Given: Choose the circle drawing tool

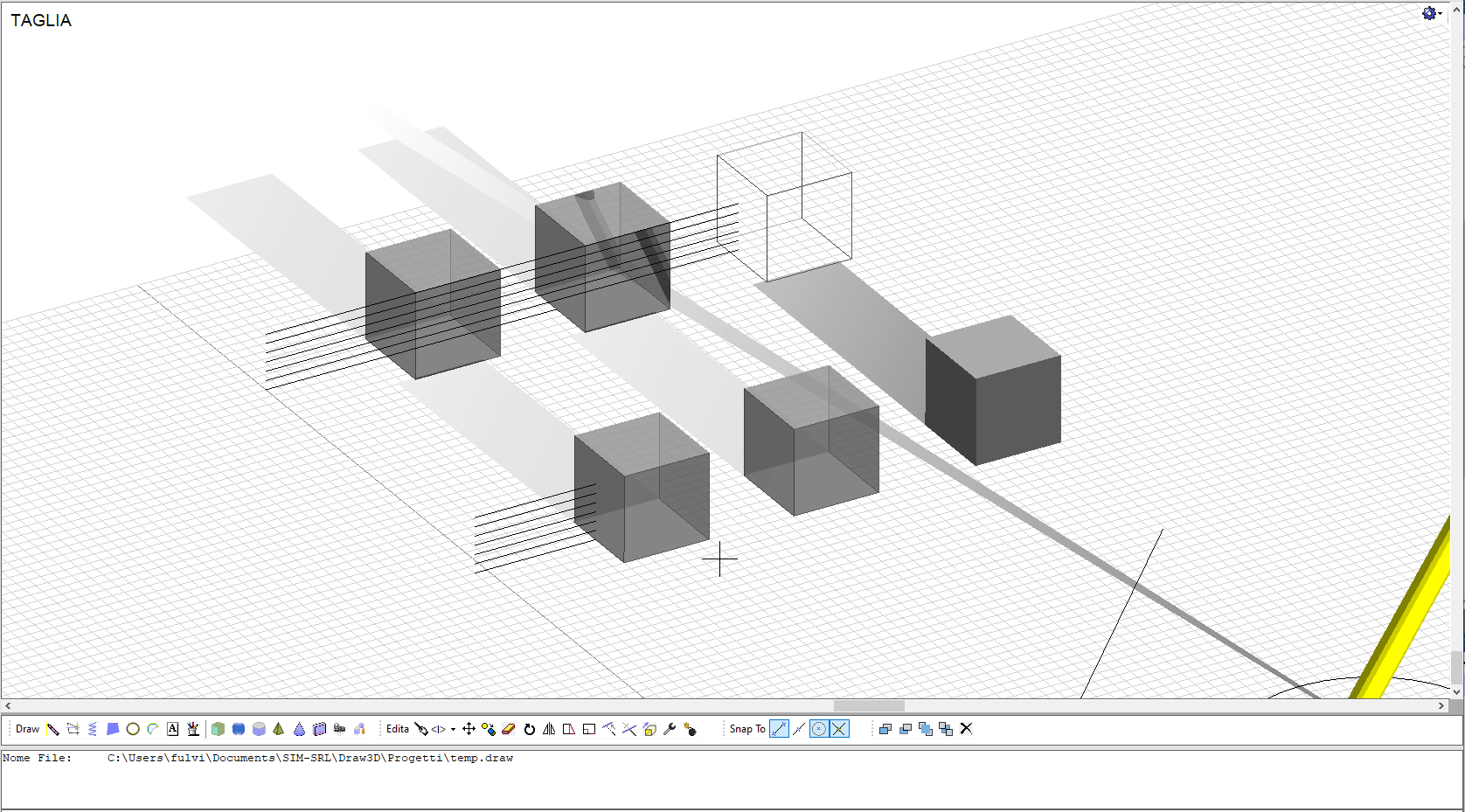Looking at the screenshot, I should [133, 729].
